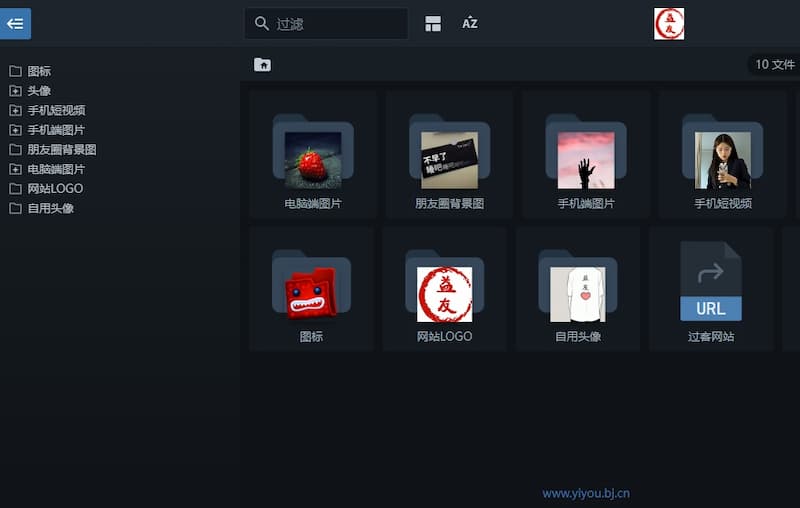Click the red seal logo in header
The image size is (800, 508).
click(x=669, y=23)
